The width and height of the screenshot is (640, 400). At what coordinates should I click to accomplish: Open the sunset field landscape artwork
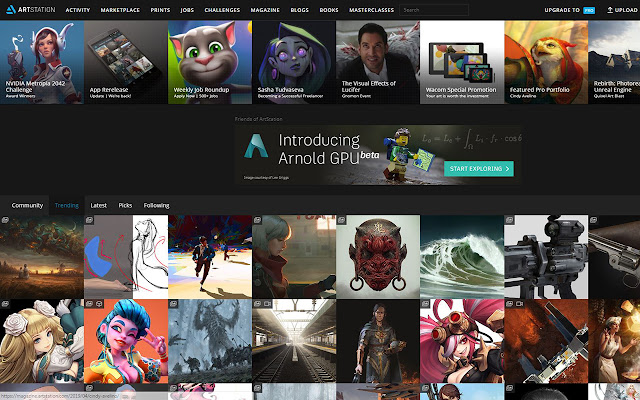(42, 257)
